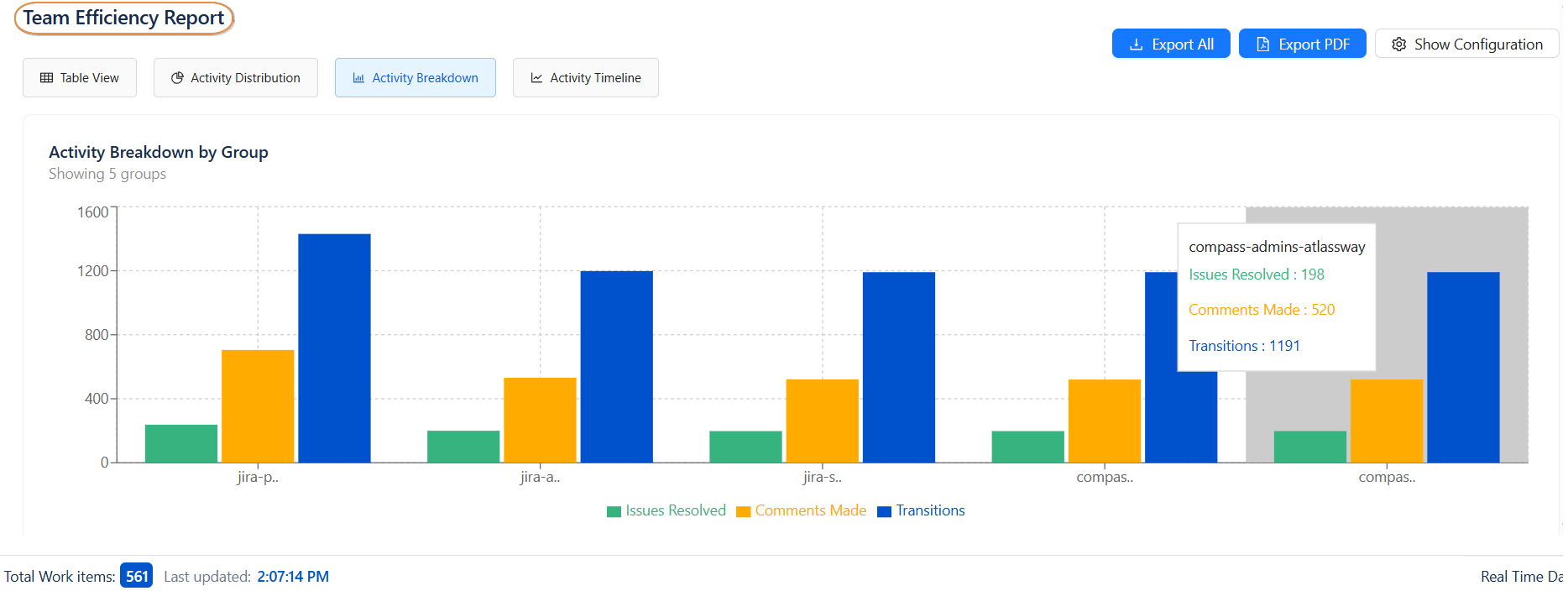Click the blue Transitions bar for jira-s..
This screenshot has height=591, width=1568.
898,367
